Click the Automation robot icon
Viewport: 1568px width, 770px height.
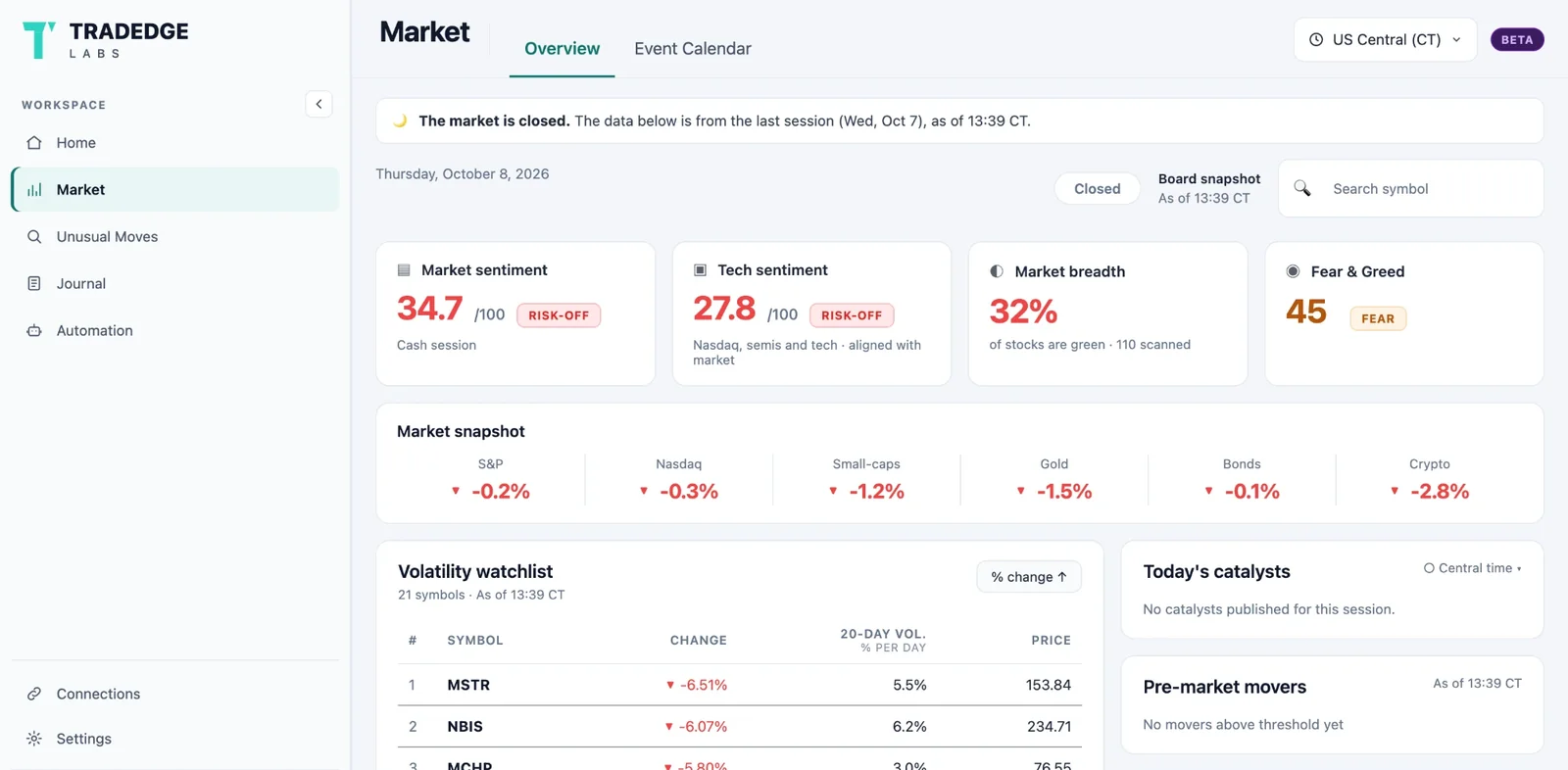pyautogui.click(x=34, y=331)
